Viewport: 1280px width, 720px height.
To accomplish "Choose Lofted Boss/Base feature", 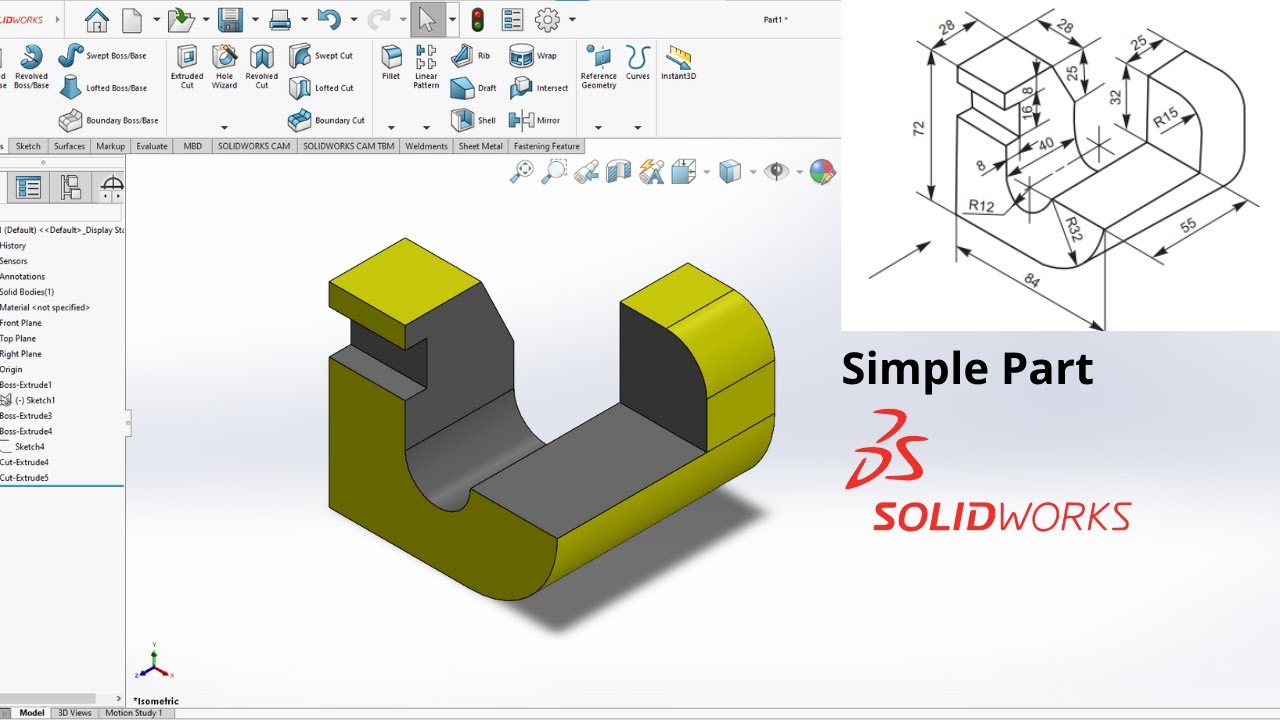I will [102, 88].
